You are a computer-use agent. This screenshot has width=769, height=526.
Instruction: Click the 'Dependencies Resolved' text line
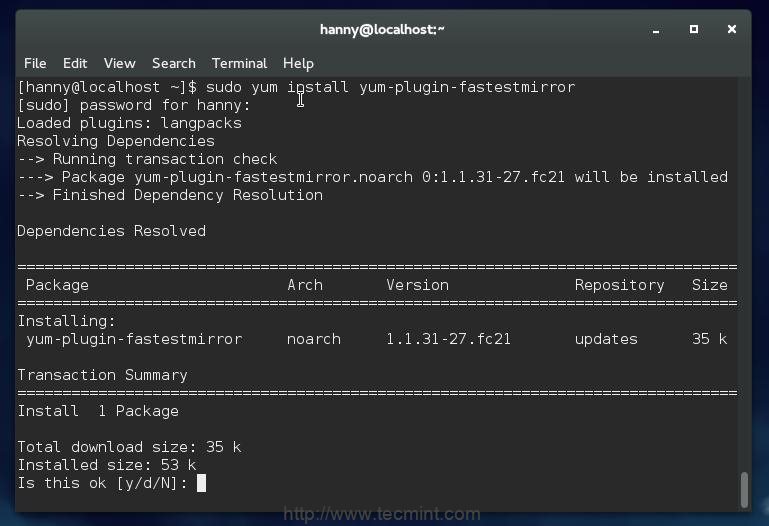[111, 231]
